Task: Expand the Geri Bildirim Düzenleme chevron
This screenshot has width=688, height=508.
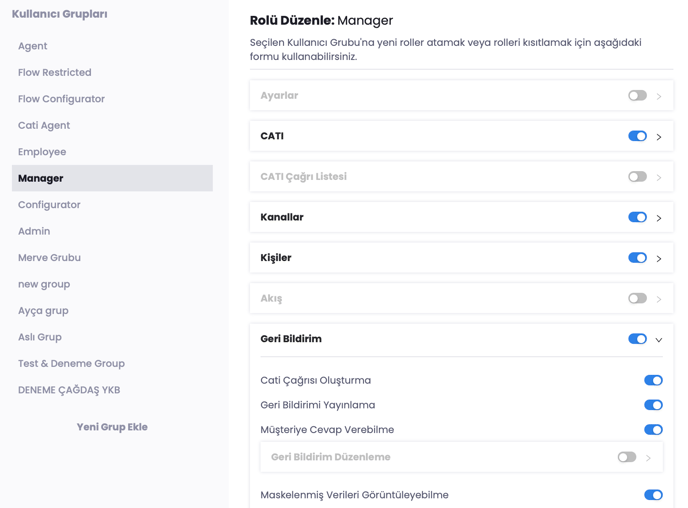Action: coord(648,458)
